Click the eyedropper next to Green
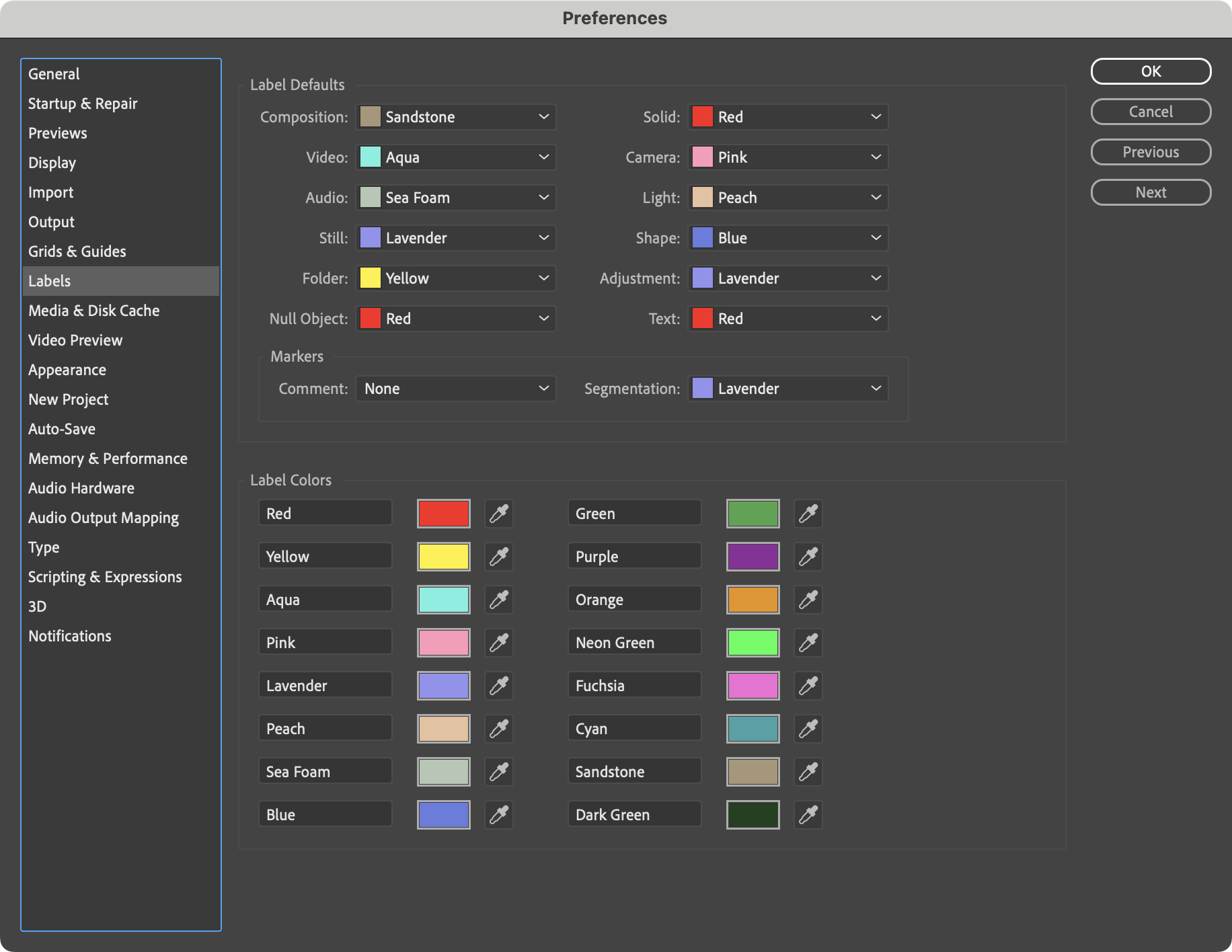 (808, 513)
